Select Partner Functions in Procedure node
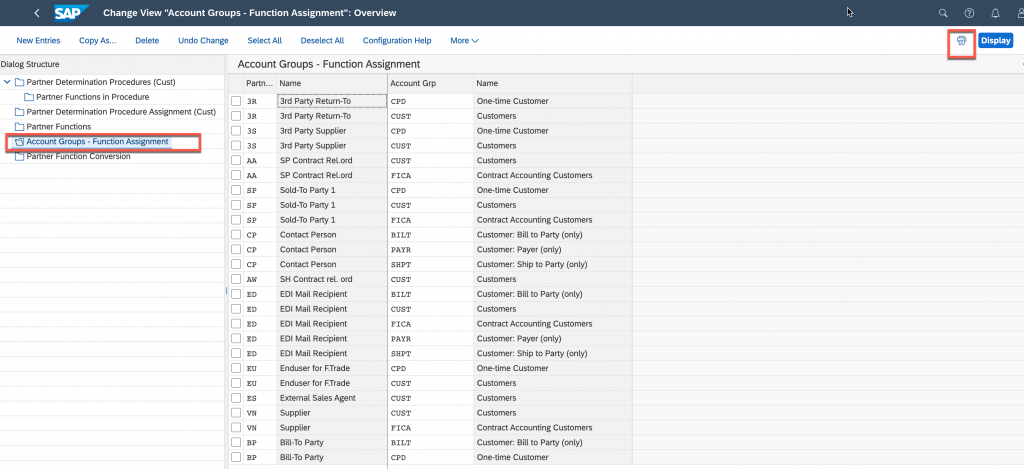 click(x=93, y=97)
